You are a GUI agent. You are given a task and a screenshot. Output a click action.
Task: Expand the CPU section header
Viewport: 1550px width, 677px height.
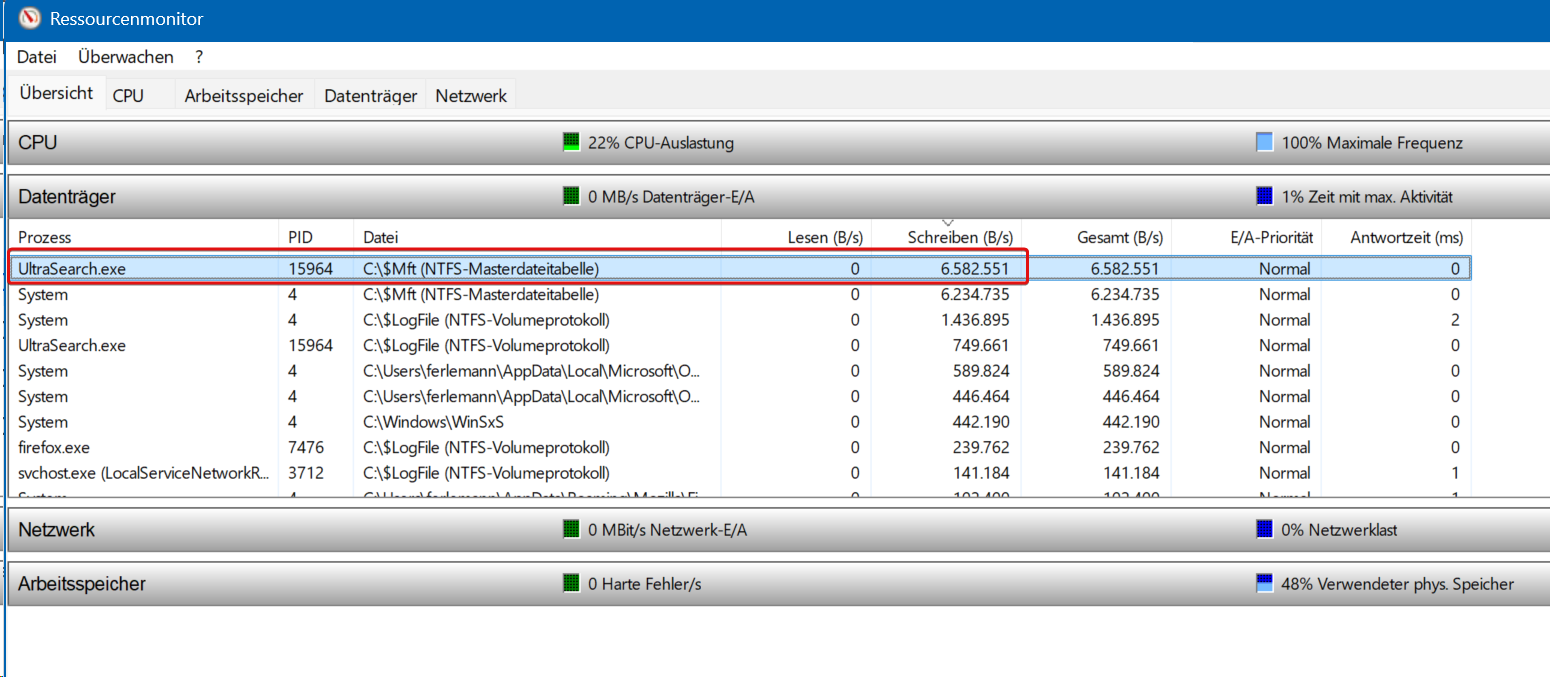tap(778, 143)
